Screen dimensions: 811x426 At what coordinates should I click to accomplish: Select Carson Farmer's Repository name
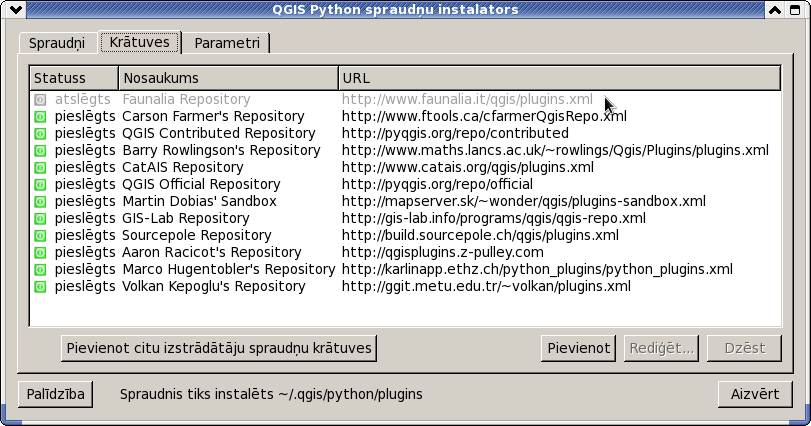click(x=213, y=116)
